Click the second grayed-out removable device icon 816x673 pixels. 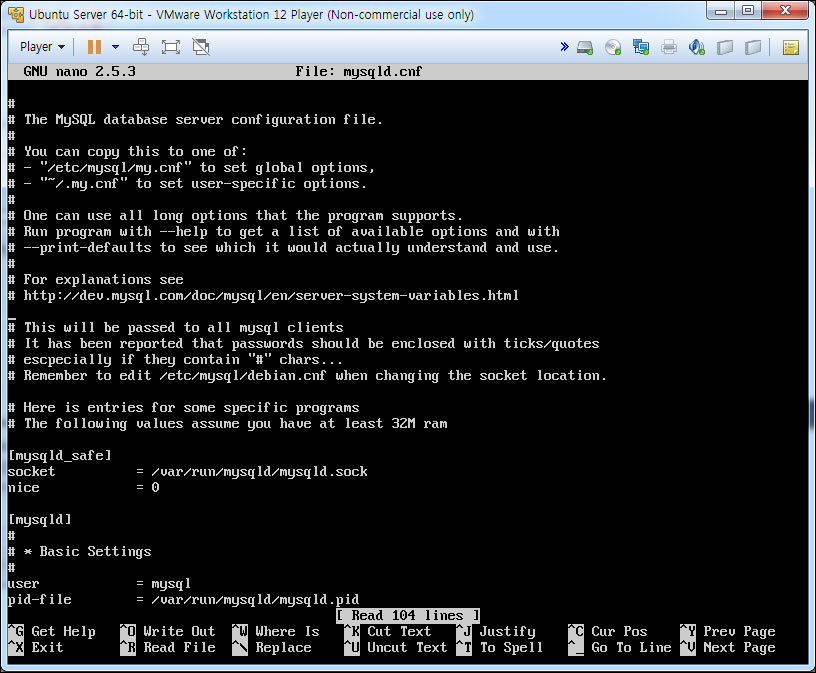click(x=753, y=47)
